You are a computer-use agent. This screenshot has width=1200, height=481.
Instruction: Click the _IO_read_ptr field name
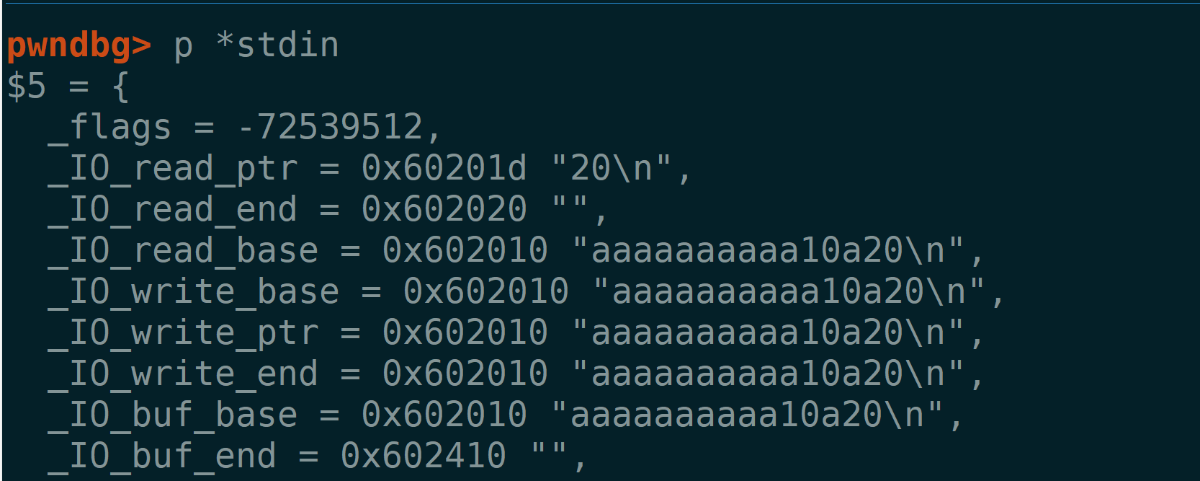coord(173,169)
